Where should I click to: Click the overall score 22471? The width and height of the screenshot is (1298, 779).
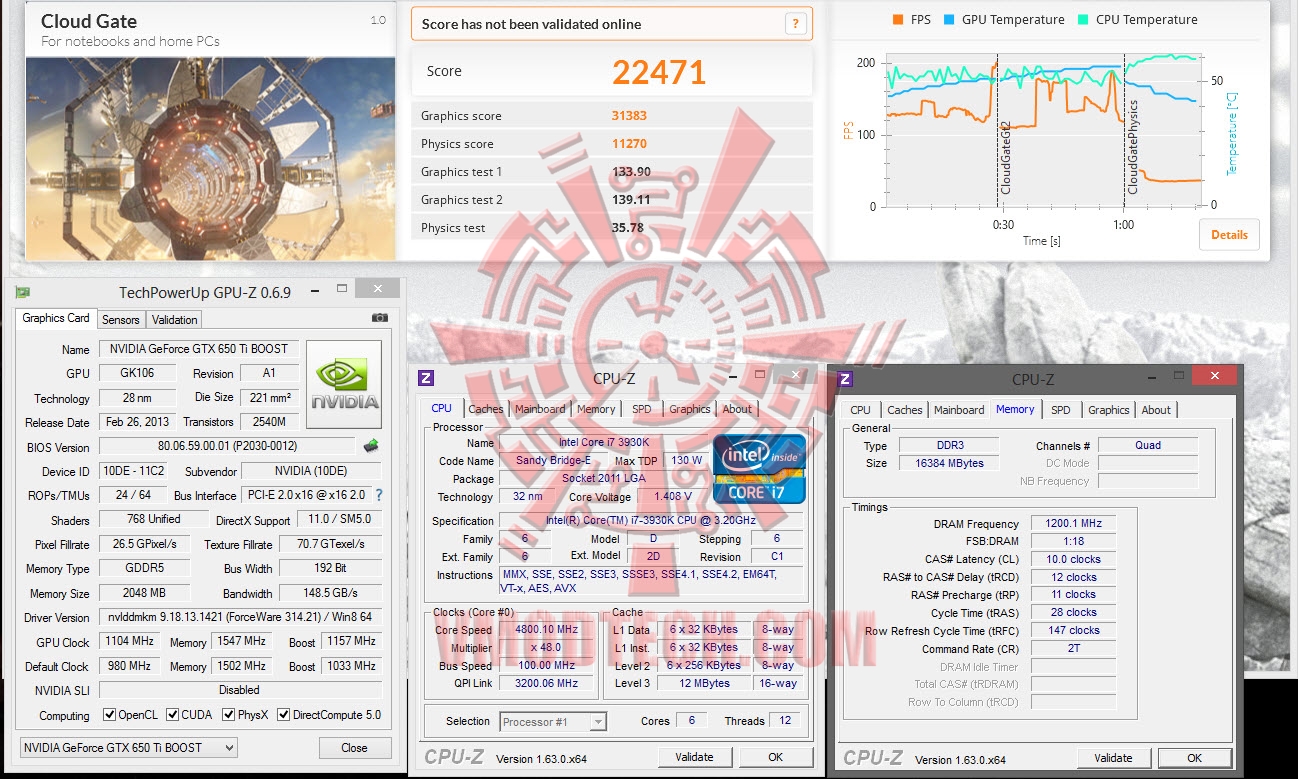point(659,72)
